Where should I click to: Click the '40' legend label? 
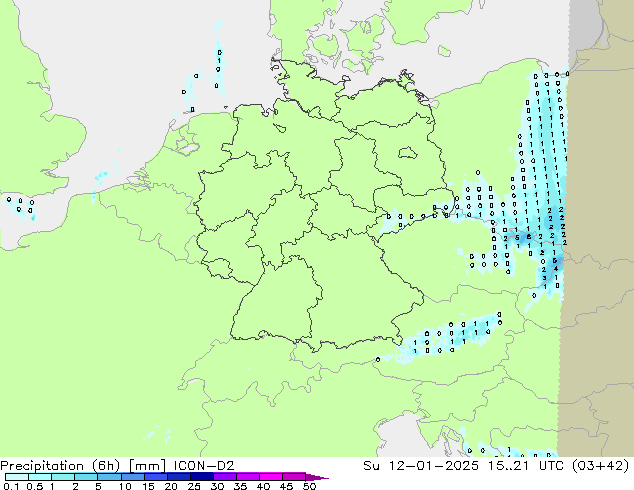(x=263, y=486)
